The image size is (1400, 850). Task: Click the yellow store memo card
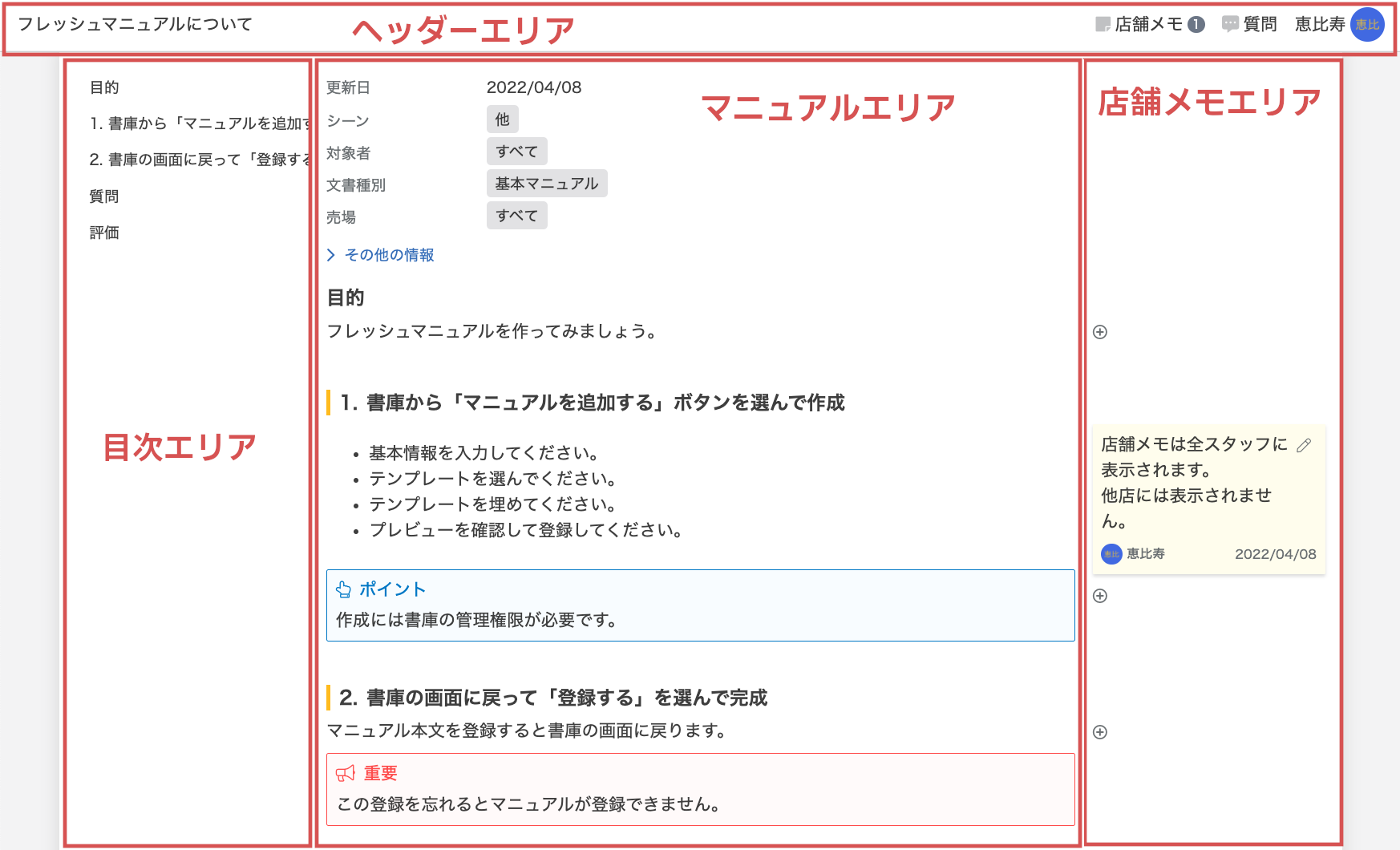click(x=1207, y=497)
